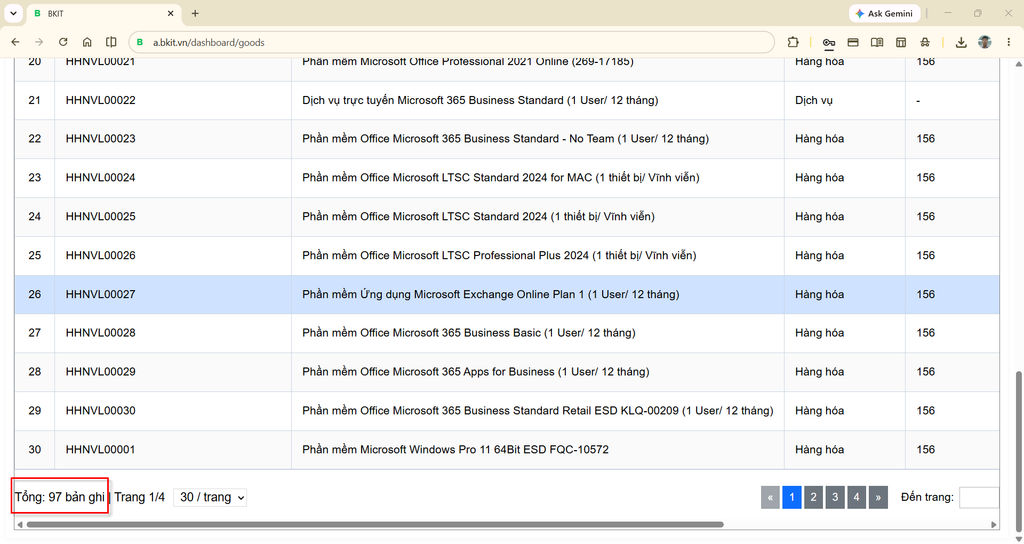The height and width of the screenshot is (544, 1024).
Task: Open a new browser tab
Action: (195, 13)
